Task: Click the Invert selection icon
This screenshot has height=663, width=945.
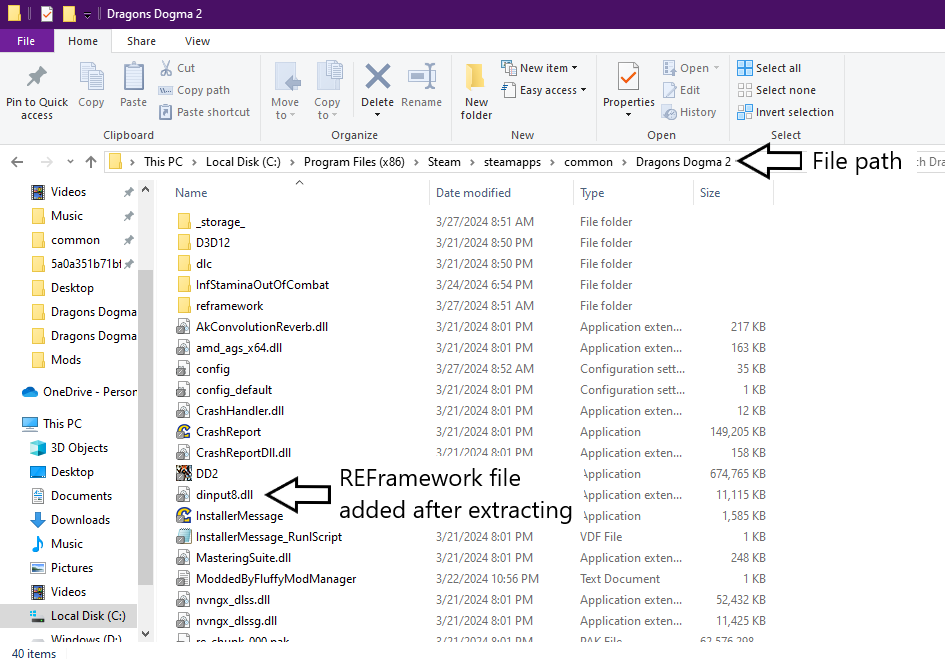Action: (x=745, y=112)
